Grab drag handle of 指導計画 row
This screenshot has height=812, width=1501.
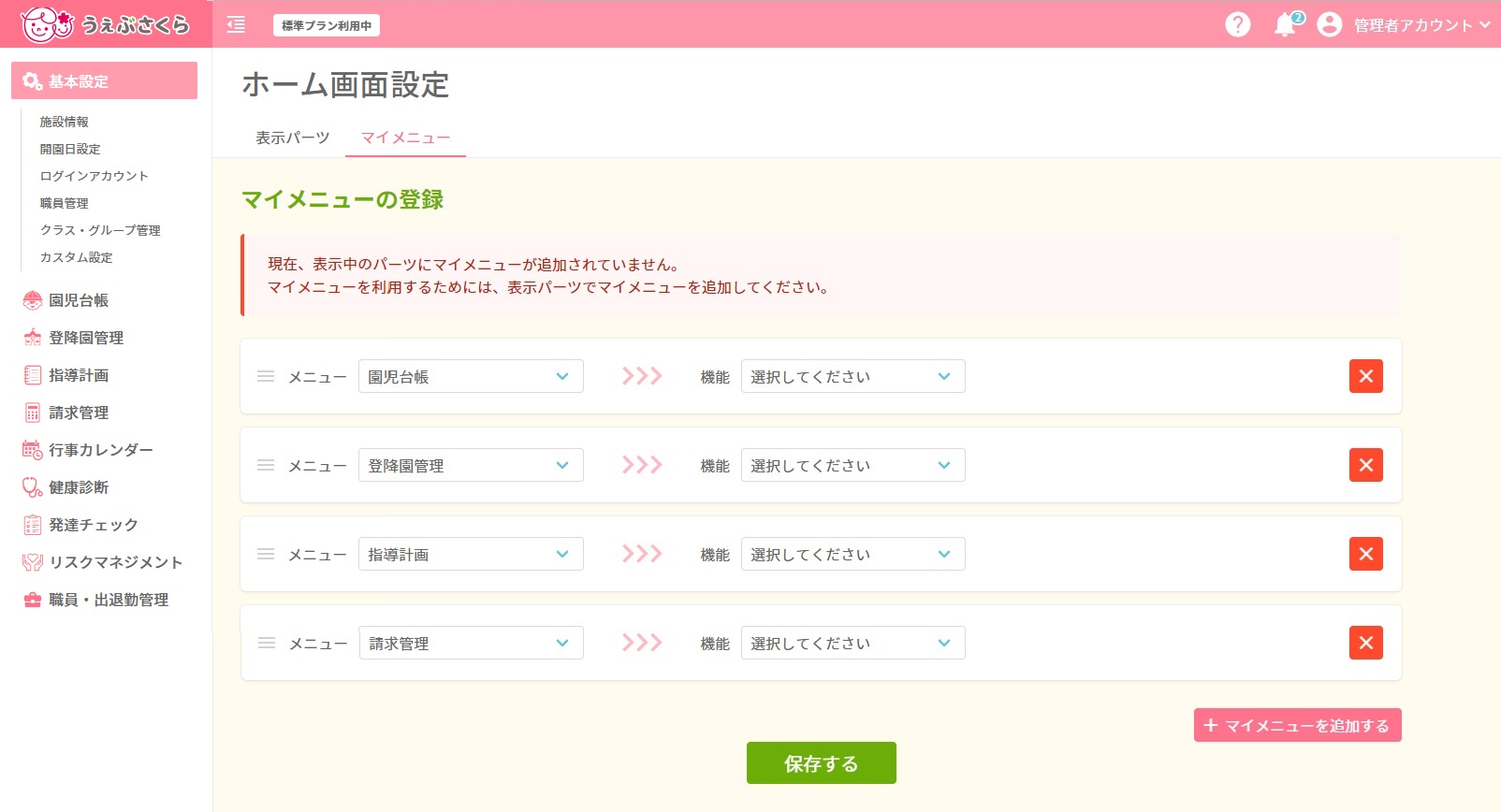[x=266, y=554]
